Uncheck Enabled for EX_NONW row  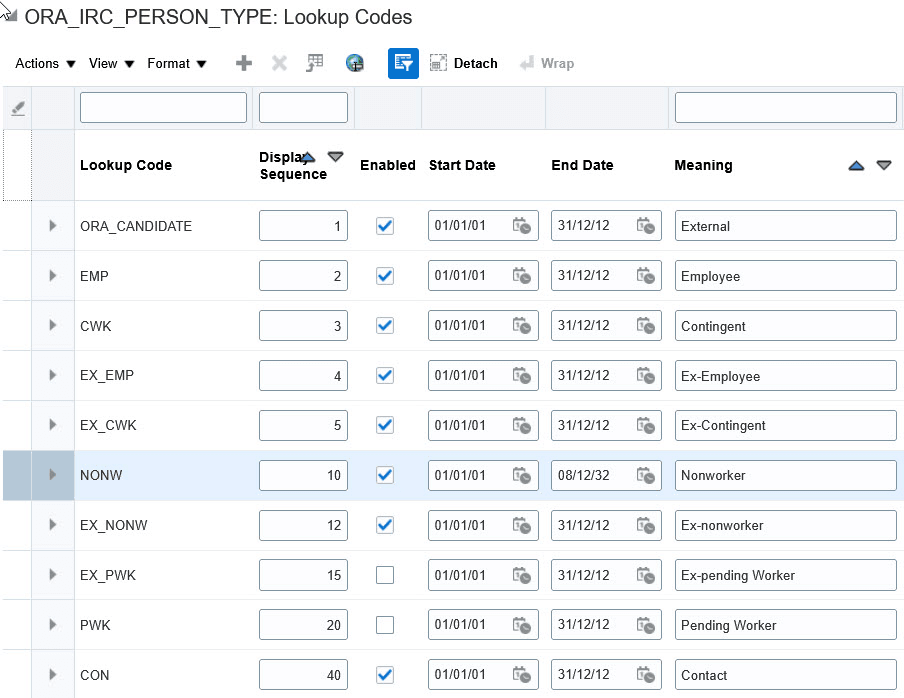click(385, 525)
